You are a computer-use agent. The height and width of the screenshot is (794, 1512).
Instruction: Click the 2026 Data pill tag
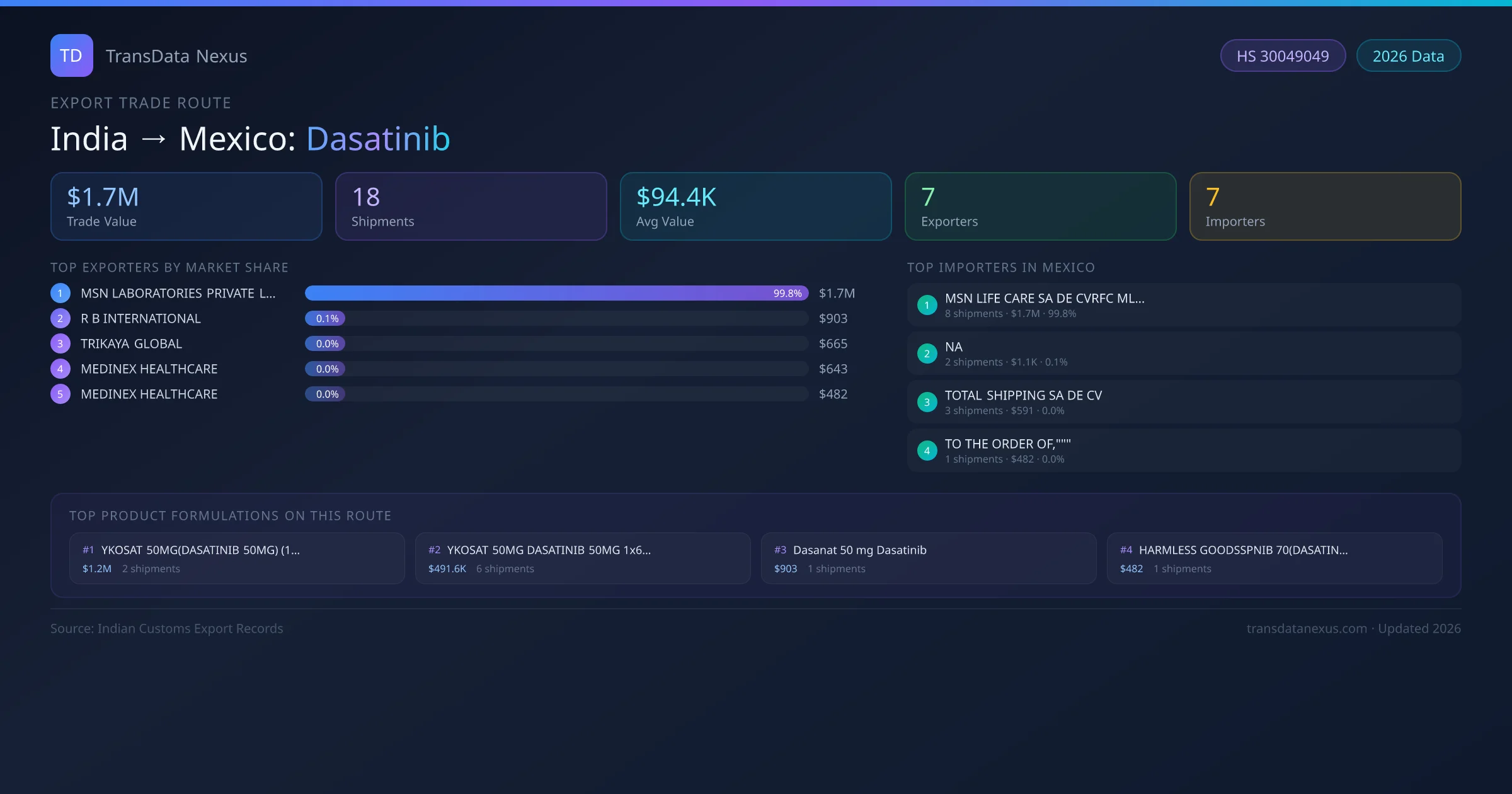[x=1408, y=56]
